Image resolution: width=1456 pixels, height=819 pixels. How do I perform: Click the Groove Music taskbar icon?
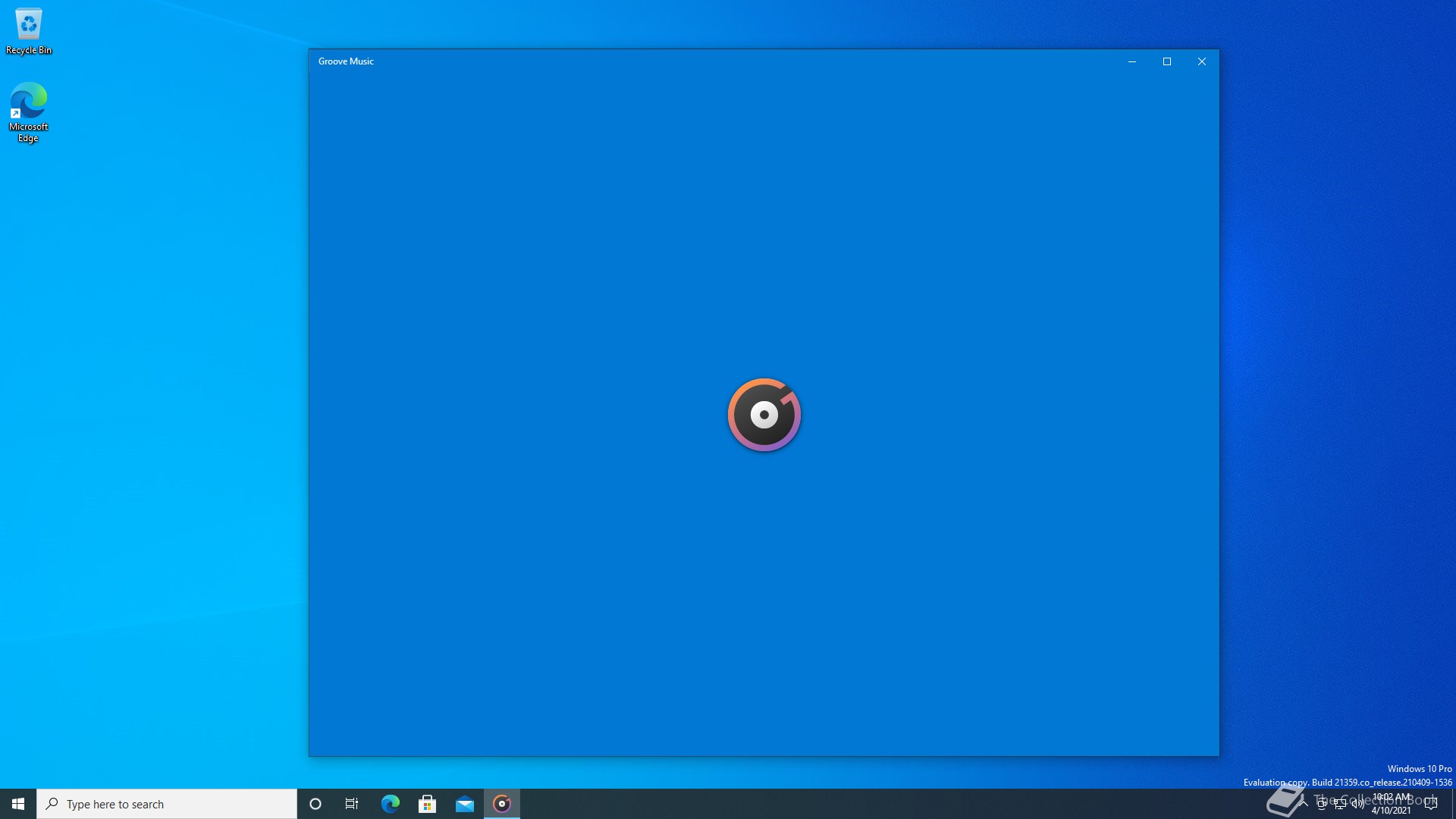pyautogui.click(x=502, y=804)
